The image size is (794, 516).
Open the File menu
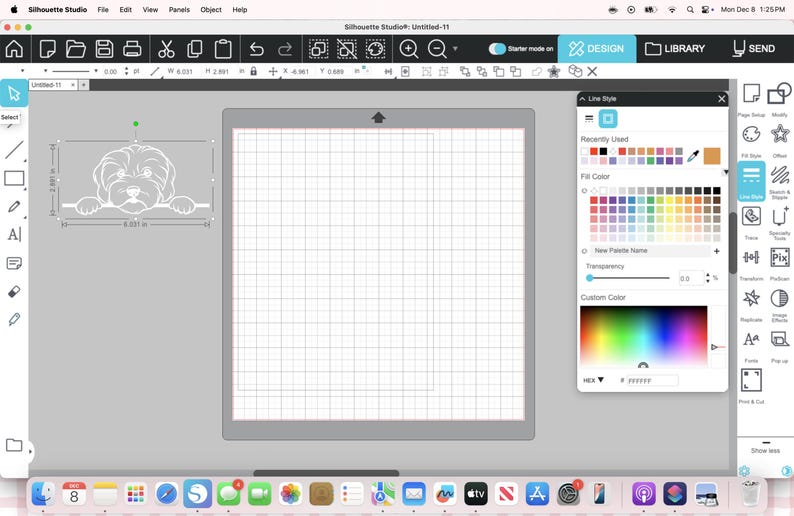(x=103, y=10)
